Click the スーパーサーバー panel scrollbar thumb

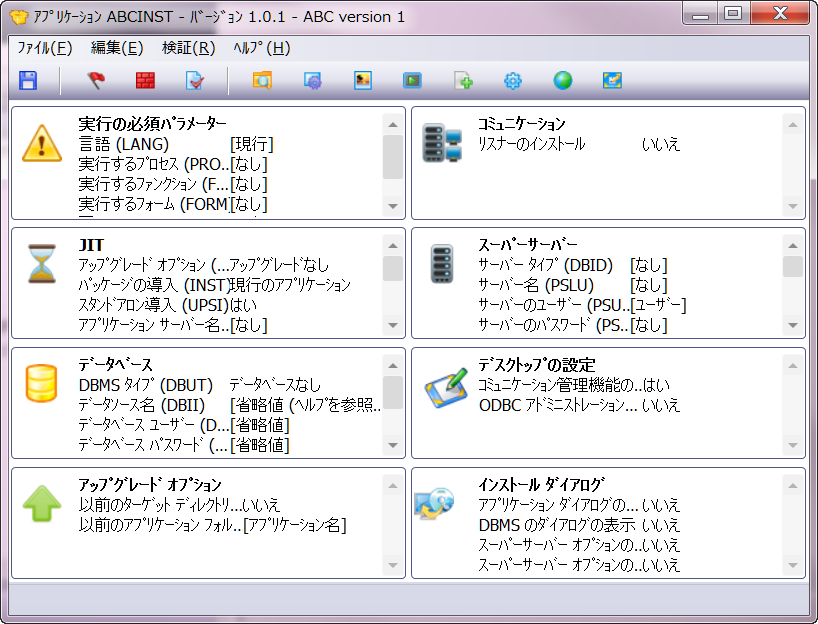793,267
